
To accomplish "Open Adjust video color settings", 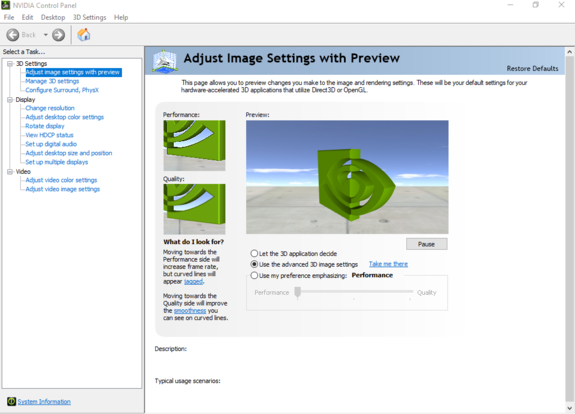I will [x=61, y=180].
